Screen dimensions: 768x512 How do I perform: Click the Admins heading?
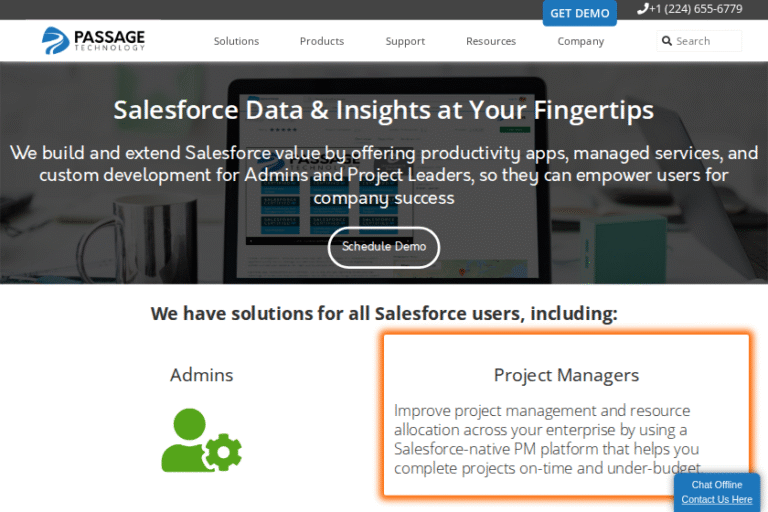point(201,375)
